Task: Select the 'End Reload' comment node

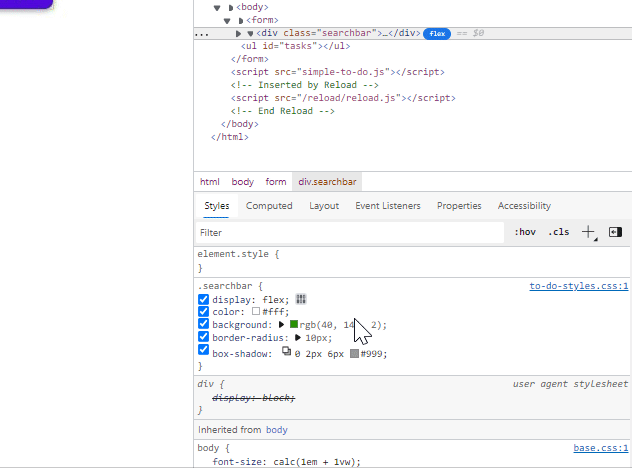Action: point(283,111)
